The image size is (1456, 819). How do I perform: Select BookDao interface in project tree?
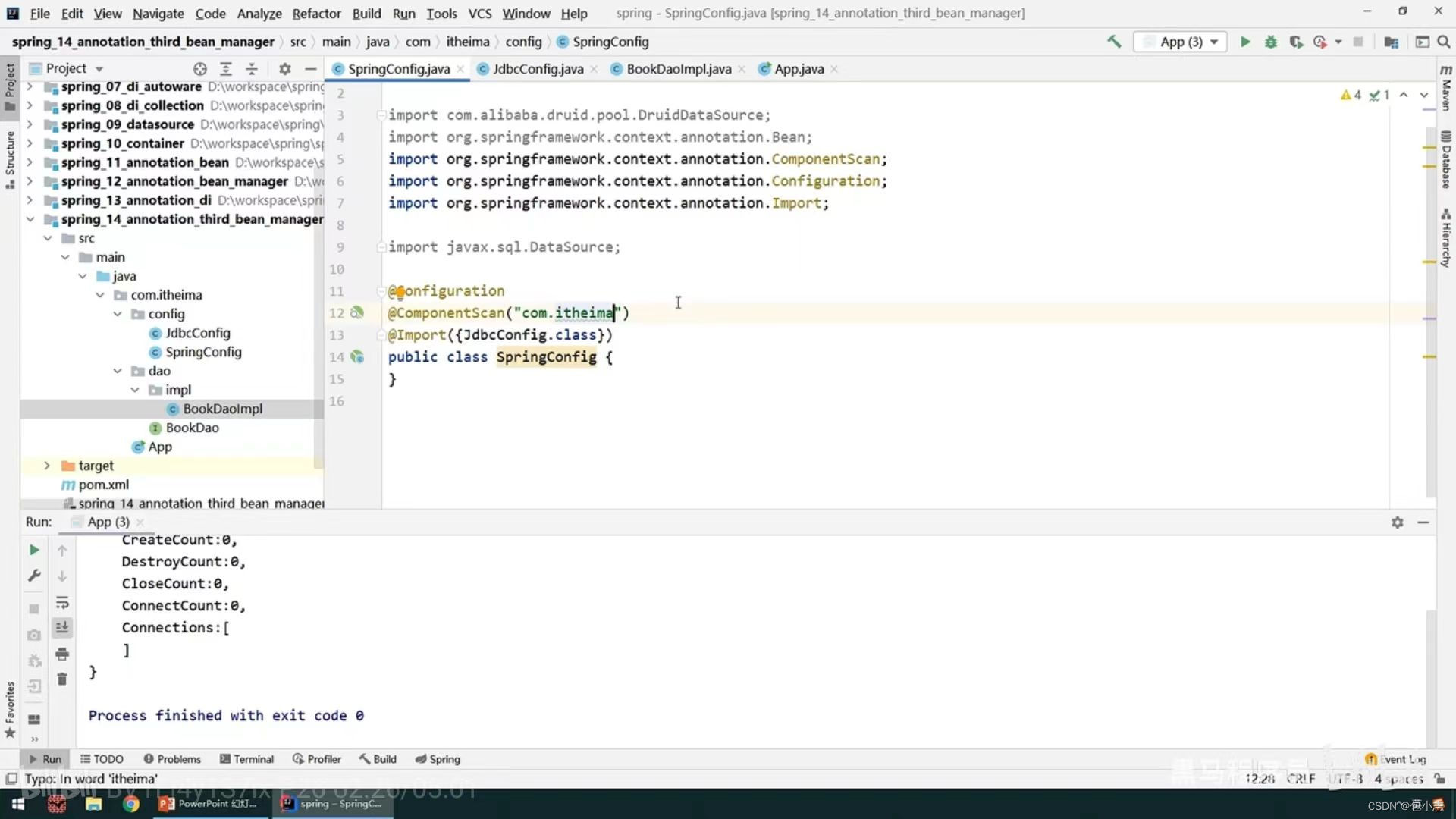tap(192, 428)
